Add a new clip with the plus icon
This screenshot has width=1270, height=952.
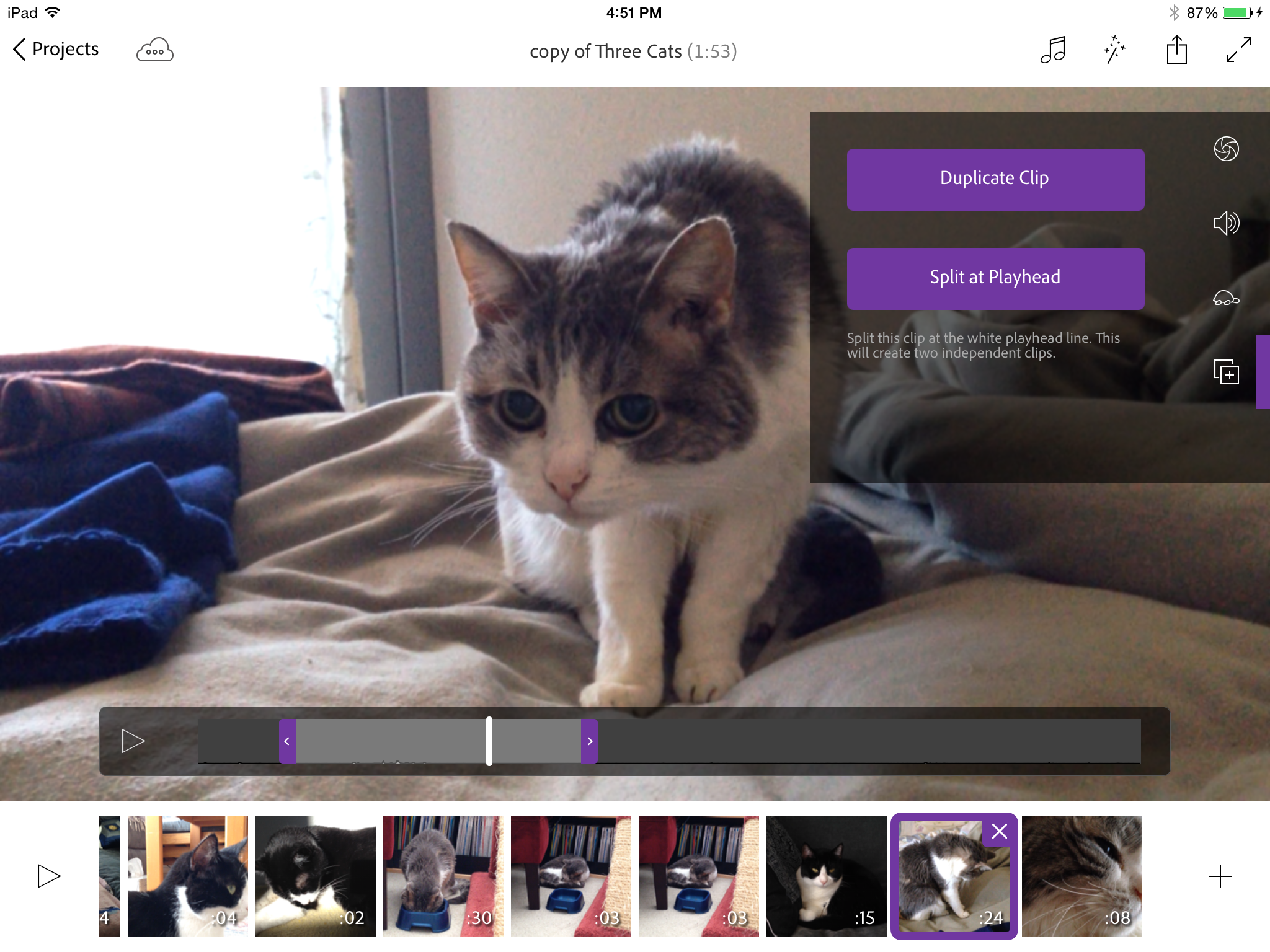1220,876
